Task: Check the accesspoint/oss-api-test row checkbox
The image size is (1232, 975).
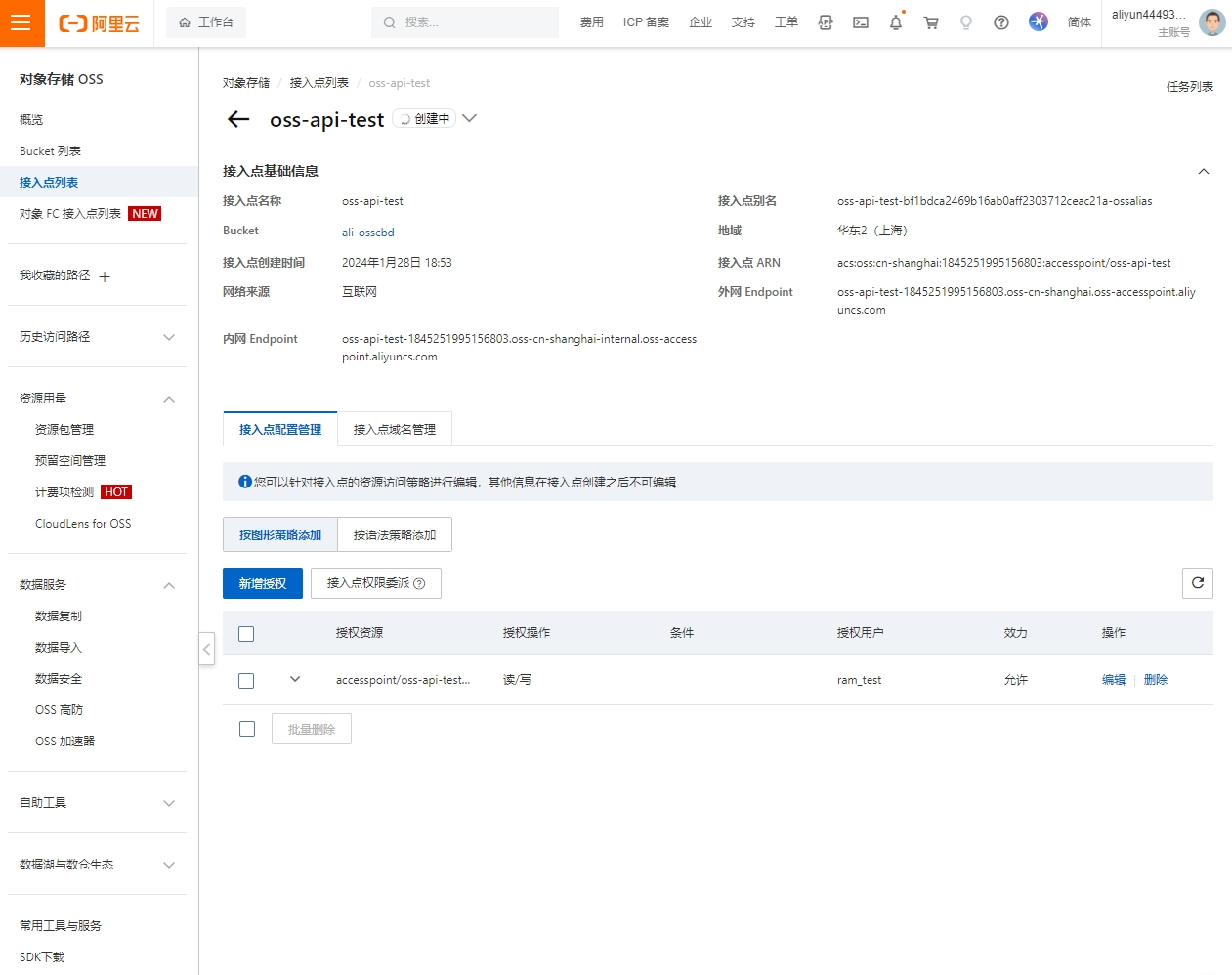Action: coord(246,681)
